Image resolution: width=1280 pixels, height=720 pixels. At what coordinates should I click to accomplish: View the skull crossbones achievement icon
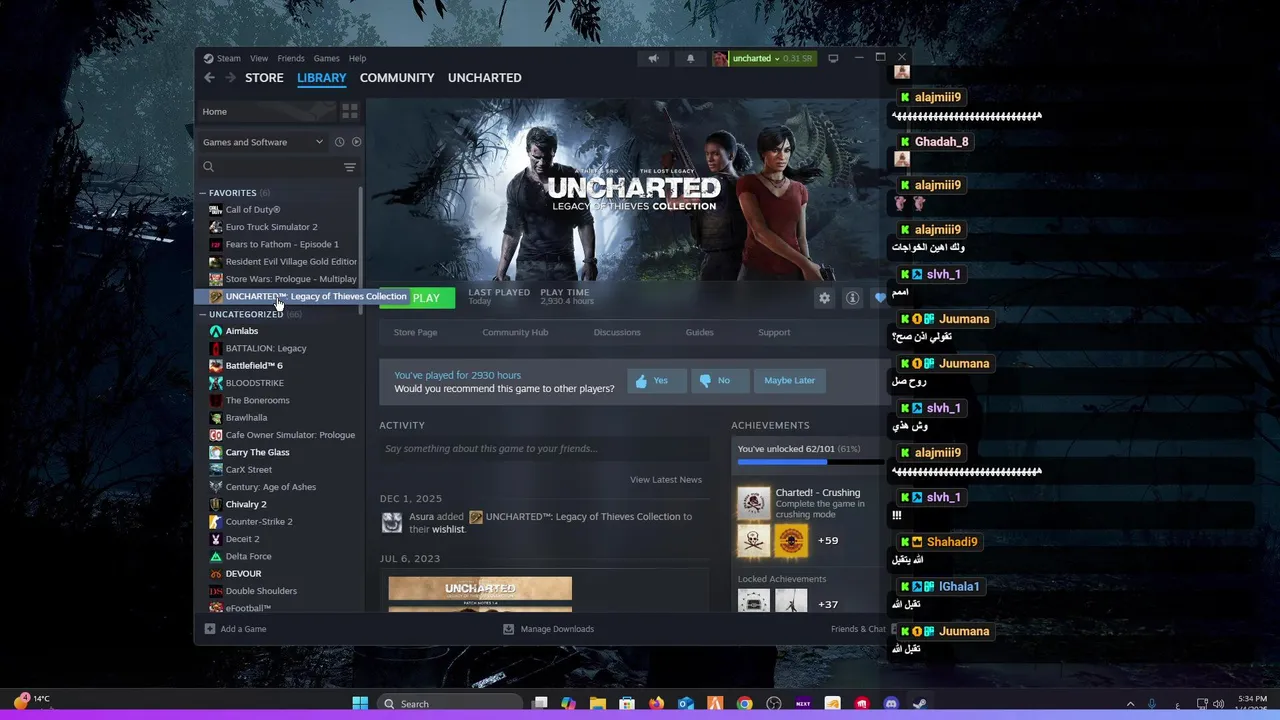[x=754, y=541]
